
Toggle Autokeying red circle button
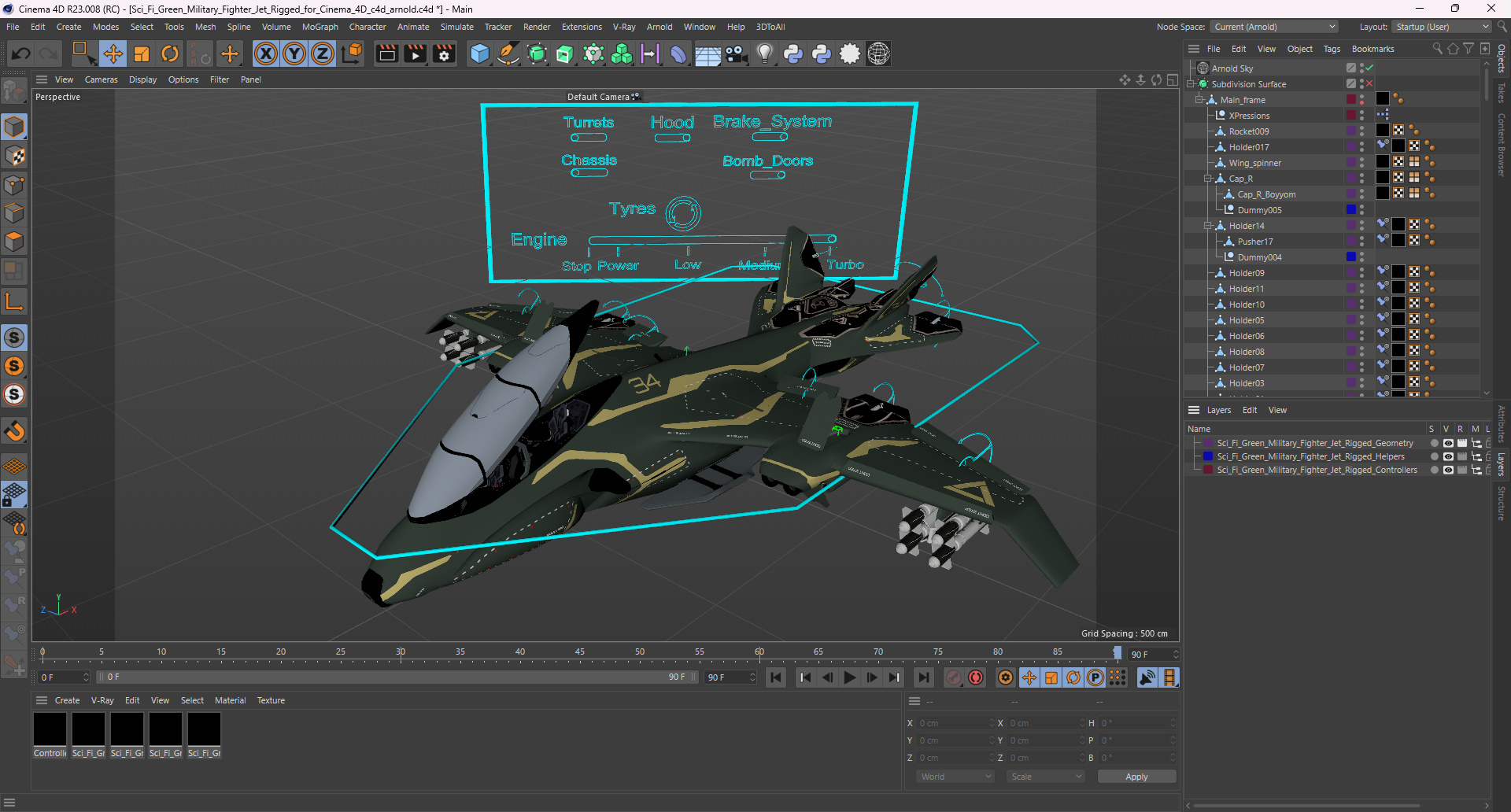tap(976, 677)
